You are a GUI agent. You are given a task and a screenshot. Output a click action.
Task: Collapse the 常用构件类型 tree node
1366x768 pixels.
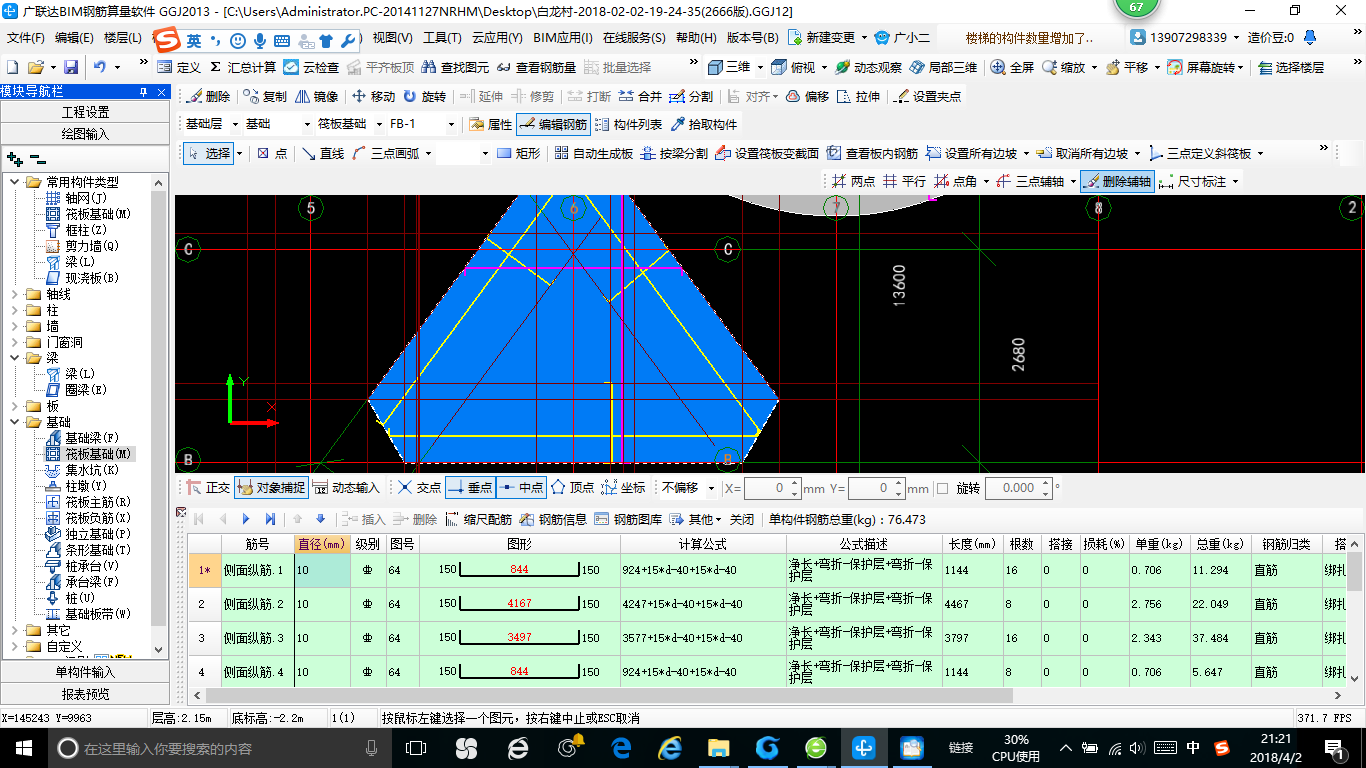point(13,182)
